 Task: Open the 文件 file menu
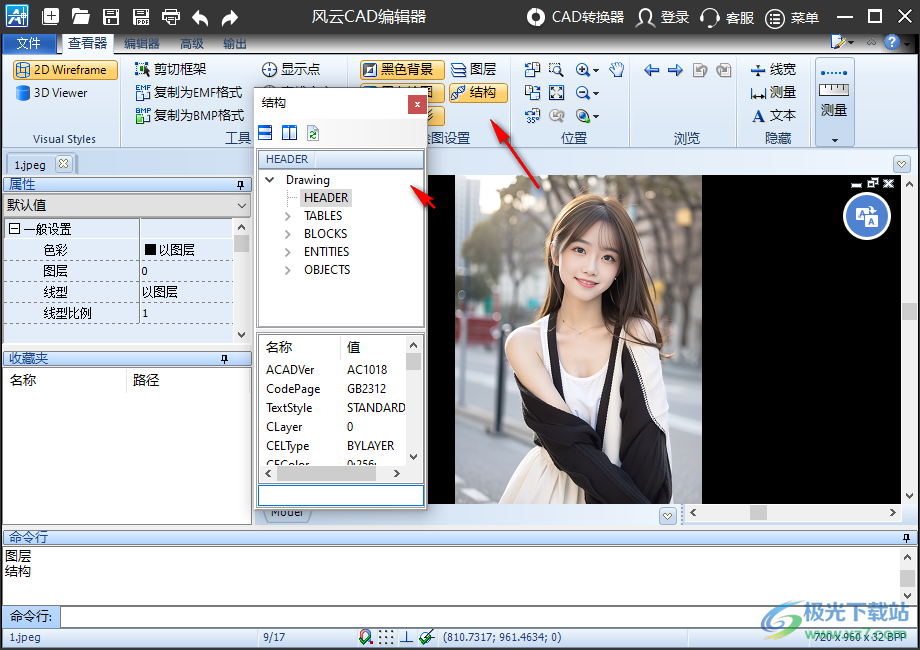click(29, 43)
